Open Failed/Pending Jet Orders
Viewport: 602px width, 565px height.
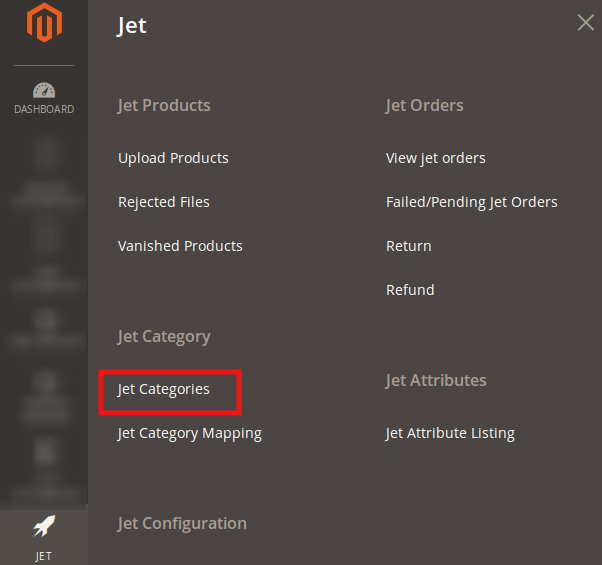tap(471, 202)
